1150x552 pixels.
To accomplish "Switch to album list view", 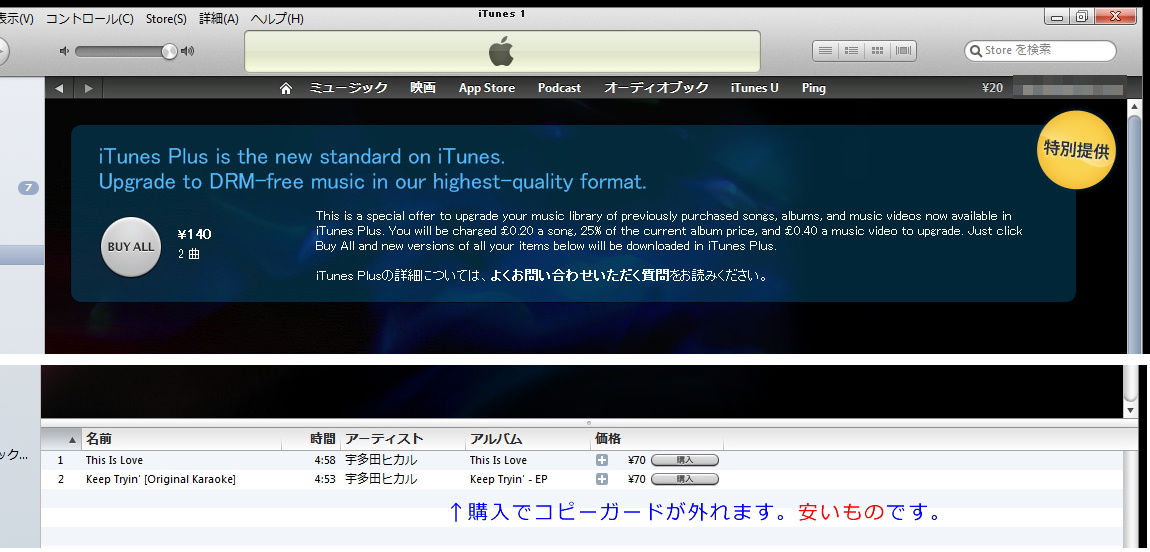I will 851,51.
